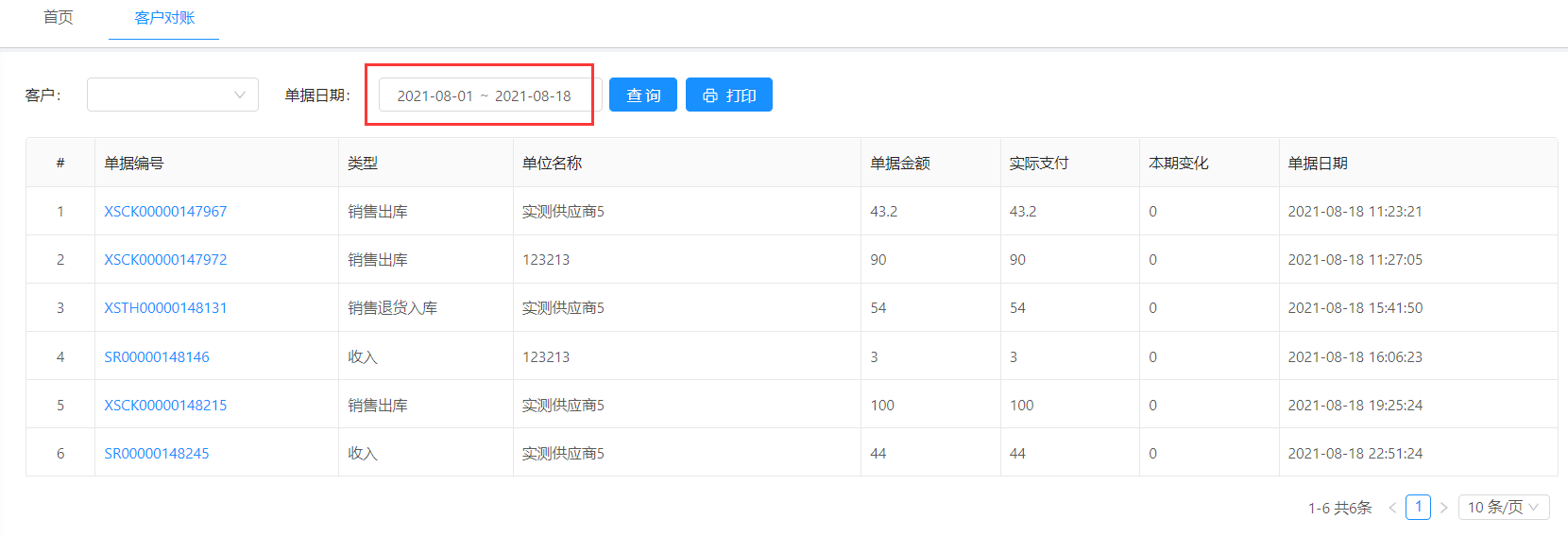The width and height of the screenshot is (1568, 537).
Task: Click the 单据金额 column header
Action: tap(899, 163)
